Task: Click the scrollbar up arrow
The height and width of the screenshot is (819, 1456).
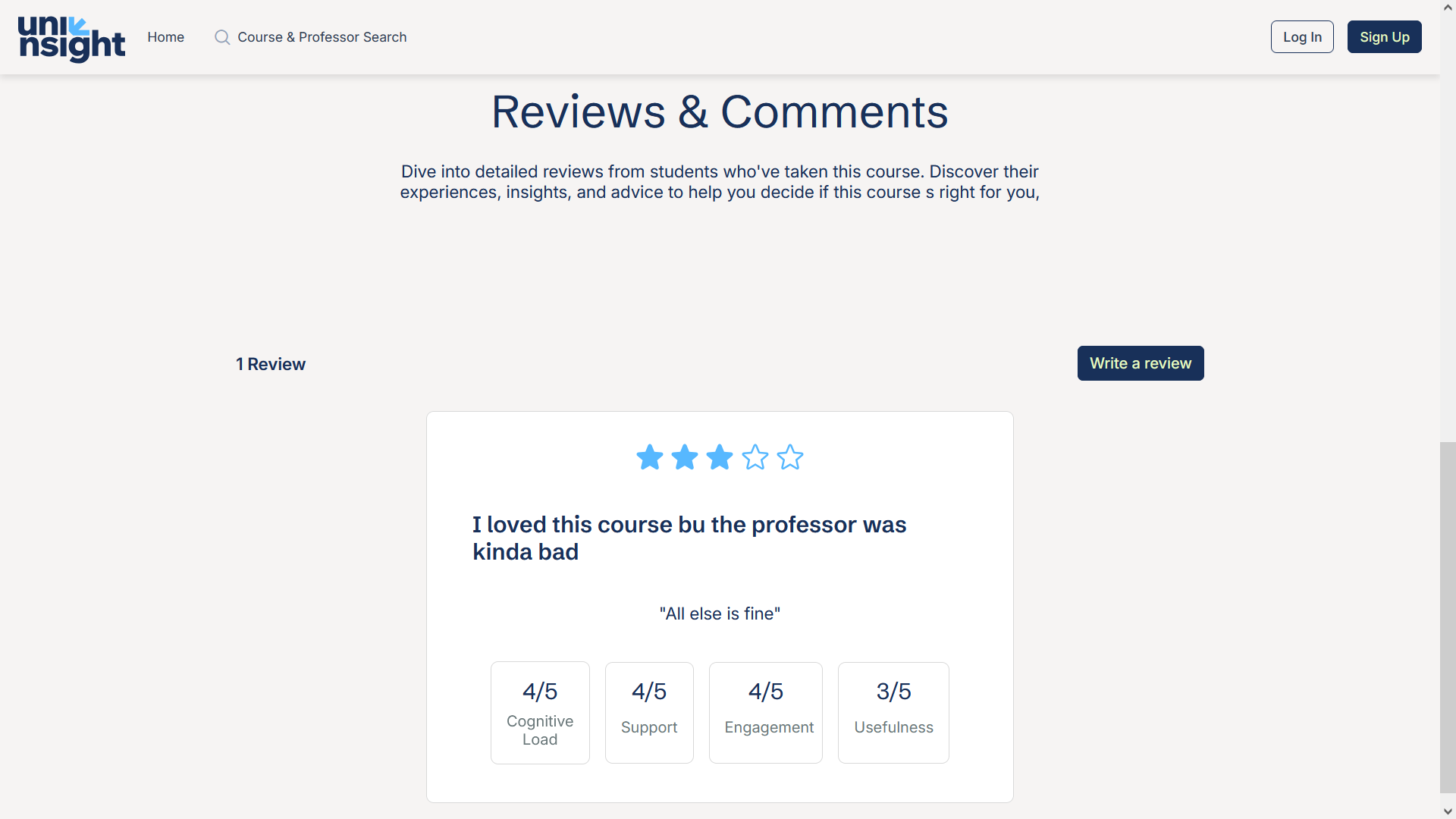Action: coord(1448,7)
